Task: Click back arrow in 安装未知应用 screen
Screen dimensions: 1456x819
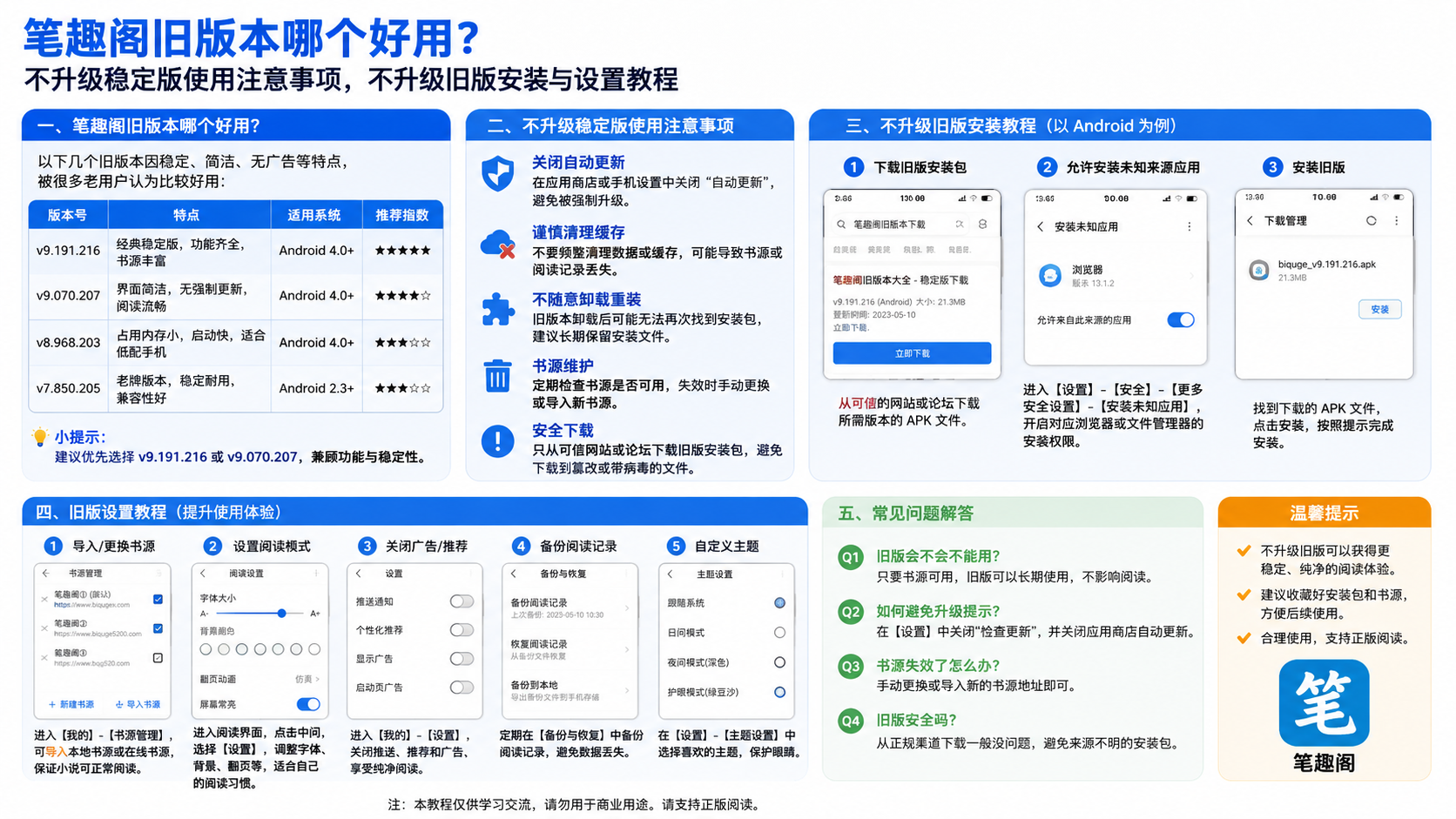Action: point(1040,226)
